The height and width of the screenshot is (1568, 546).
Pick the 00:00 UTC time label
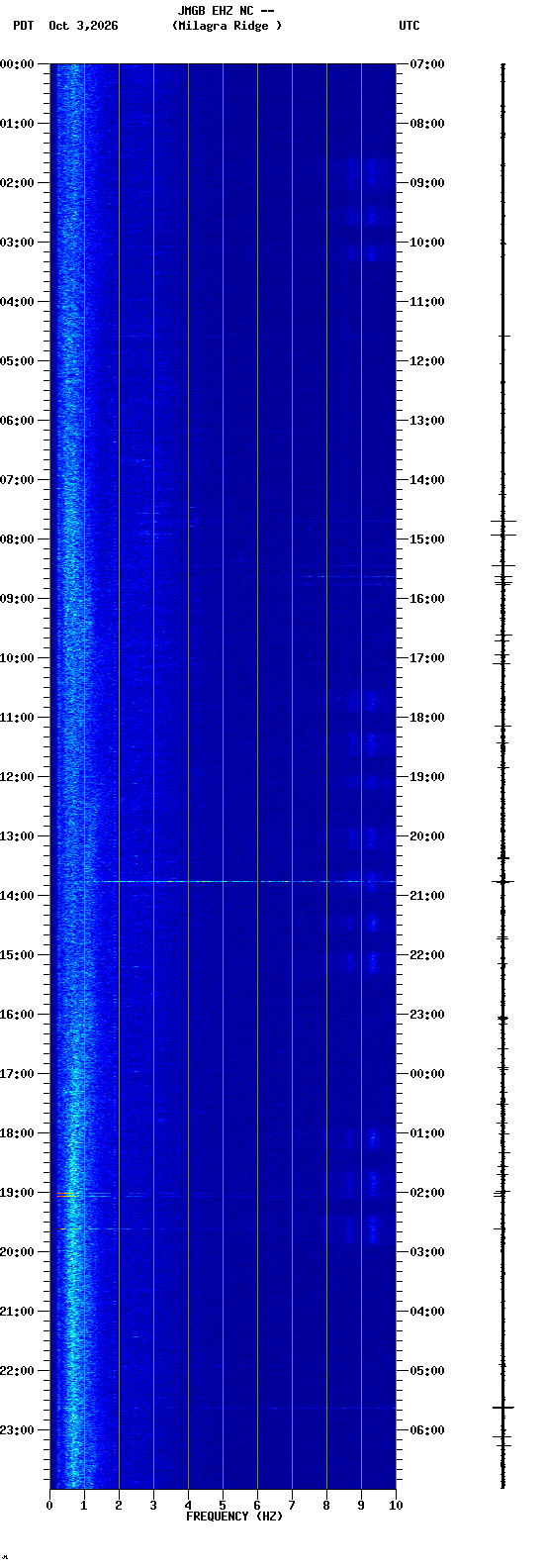coord(427,1074)
